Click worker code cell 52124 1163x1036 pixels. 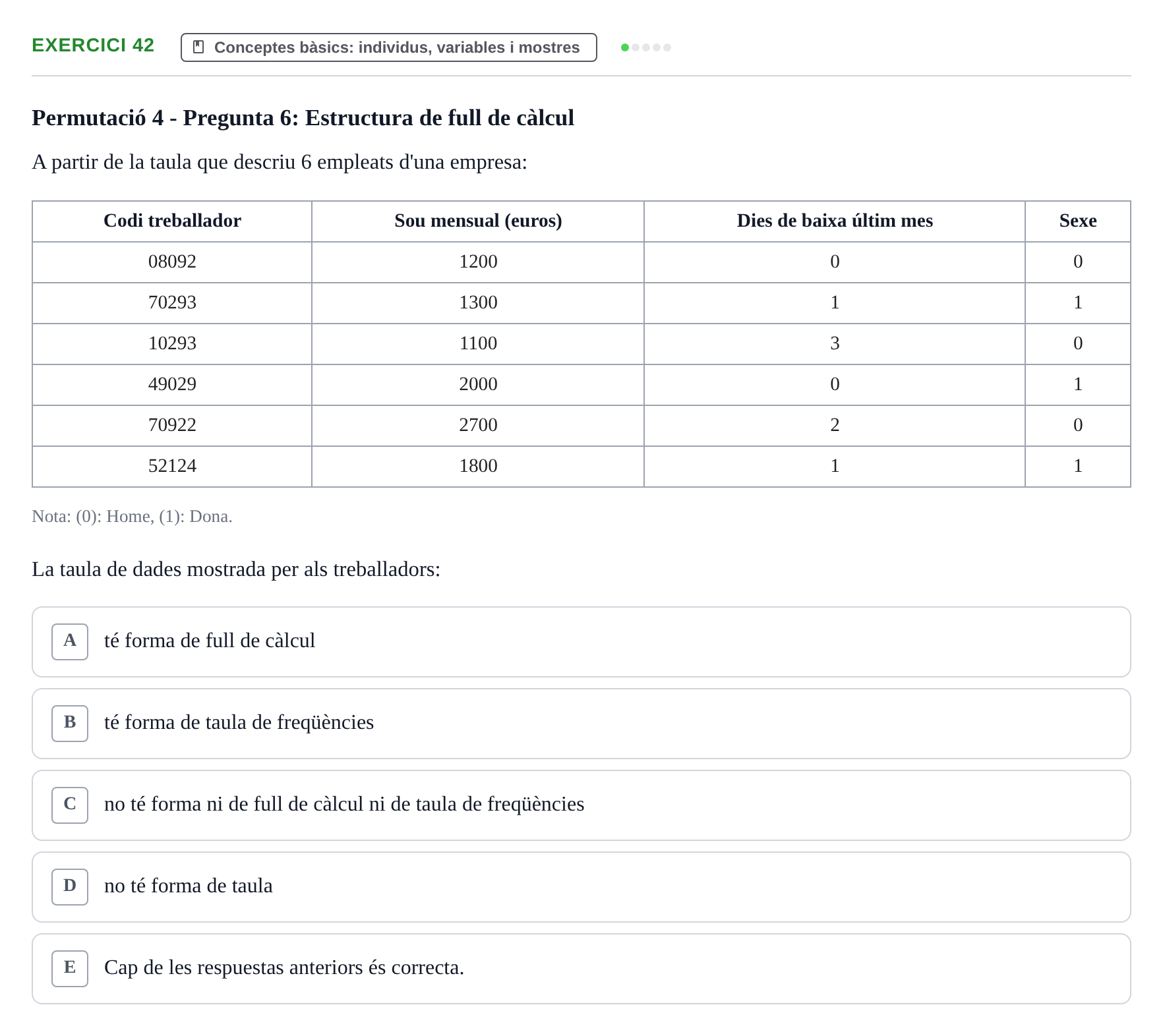(x=172, y=466)
